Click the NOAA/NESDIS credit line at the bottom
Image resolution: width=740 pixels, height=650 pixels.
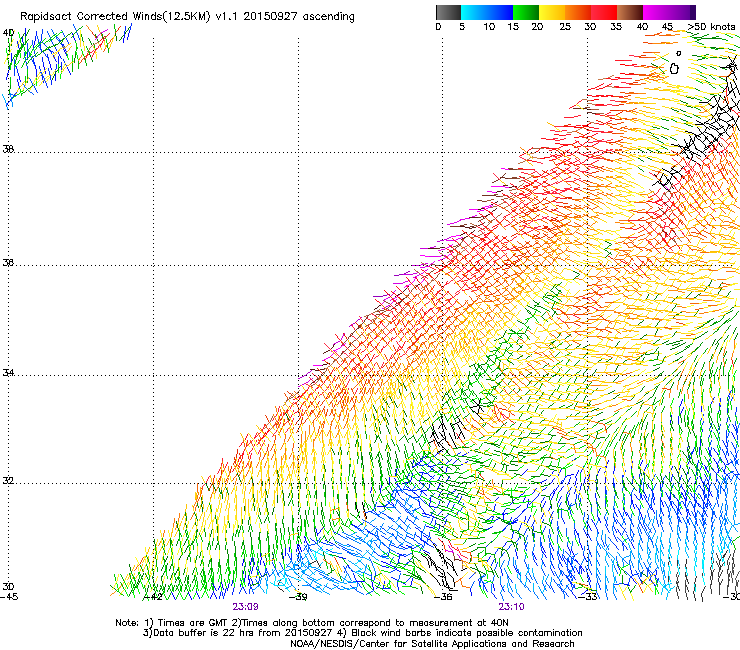(x=432, y=644)
